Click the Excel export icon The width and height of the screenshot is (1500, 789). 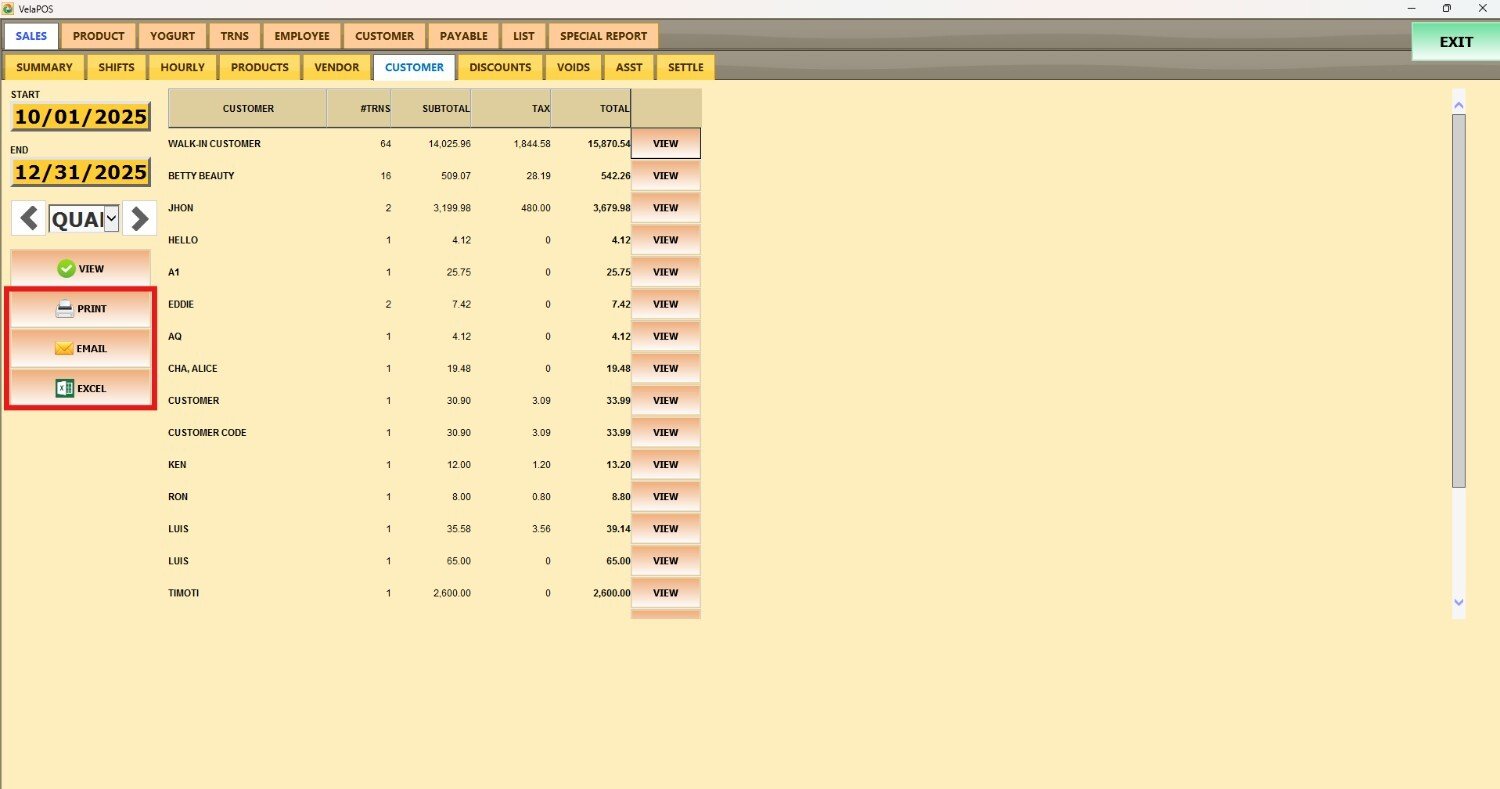click(64, 388)
